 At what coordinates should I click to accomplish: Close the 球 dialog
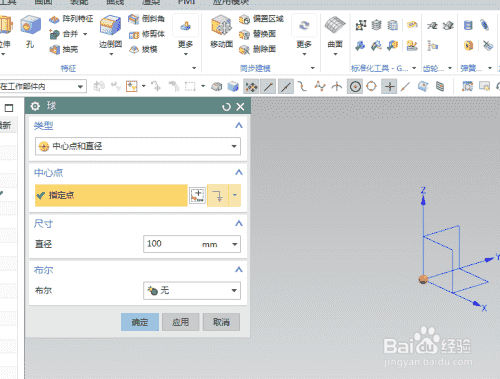[x=240, y=107]
